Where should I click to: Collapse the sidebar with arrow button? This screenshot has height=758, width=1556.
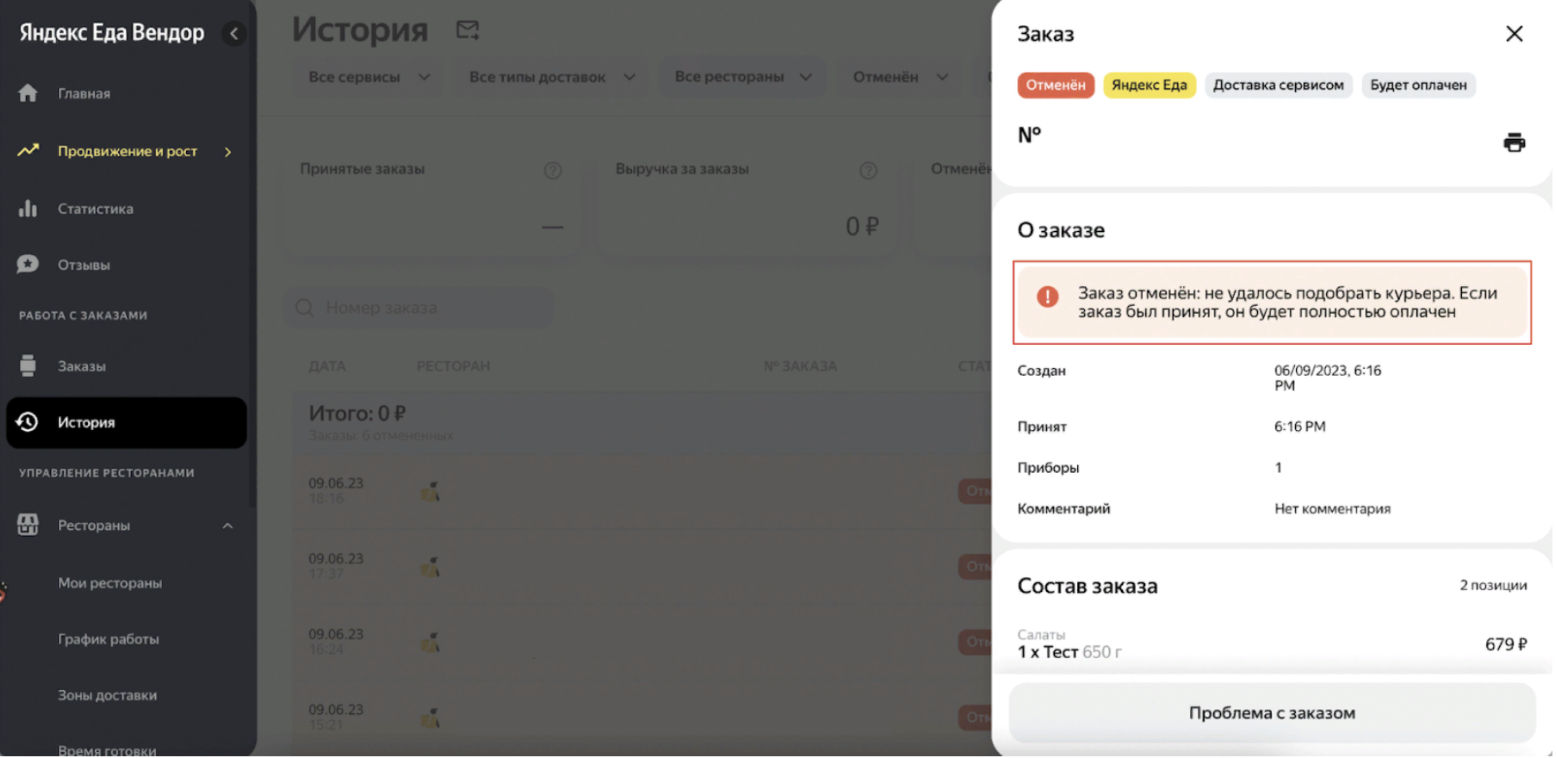(234, 34)
